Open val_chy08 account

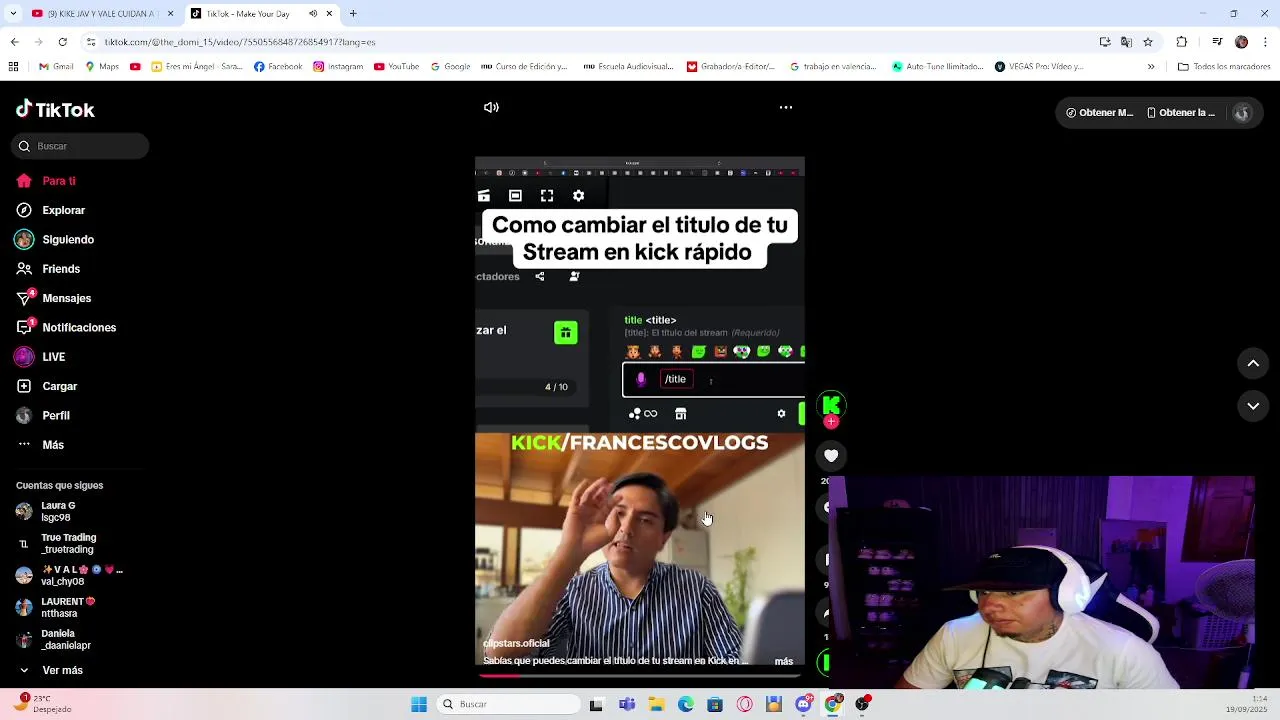click(69, 575)
